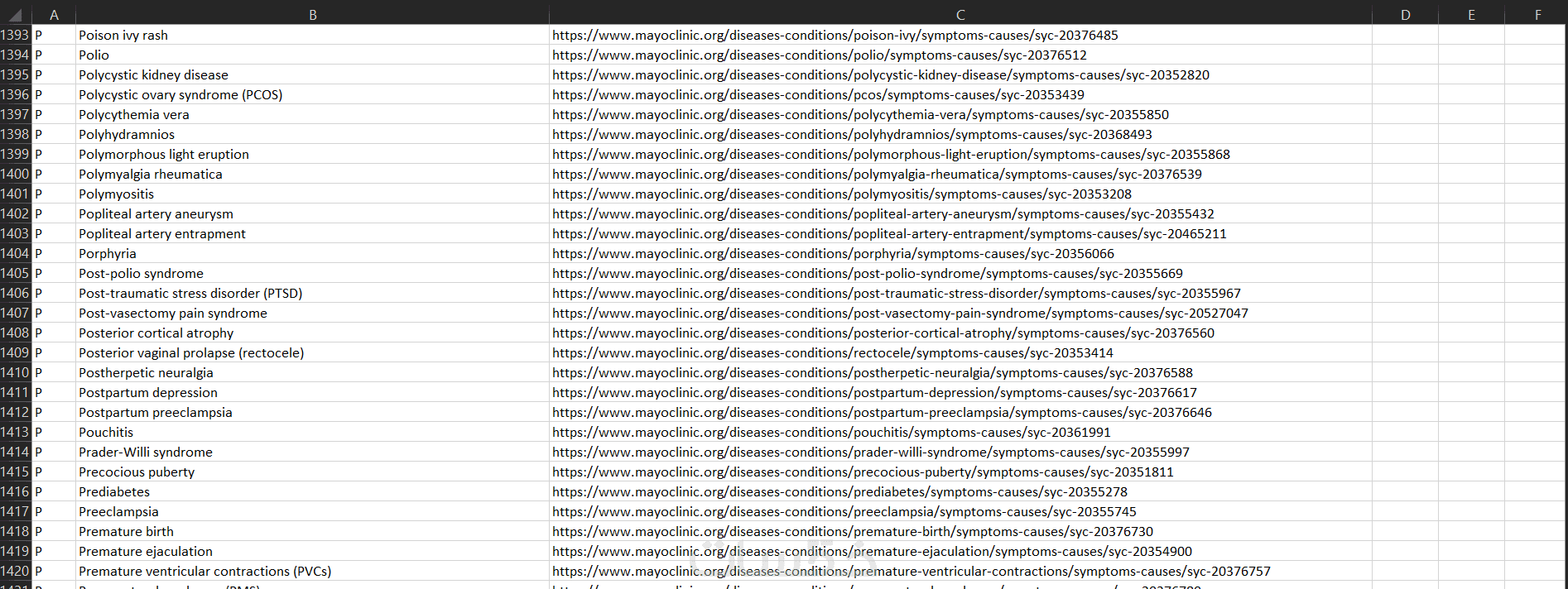Open the prader-willi-syndrome URL cell
This screenshot has width=1568, height=589.
960,452
